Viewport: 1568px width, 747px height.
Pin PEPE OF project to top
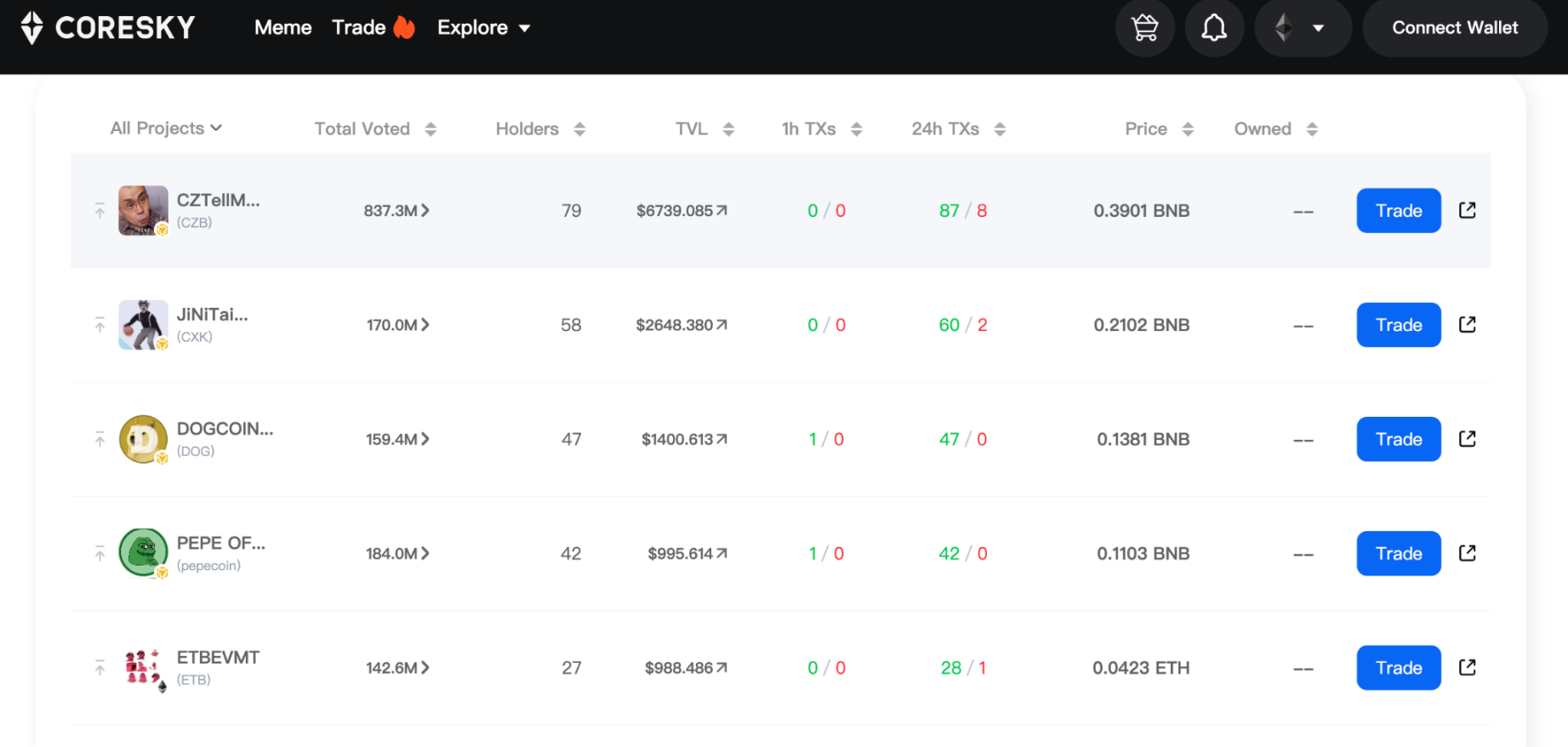[x=100, y=554]
